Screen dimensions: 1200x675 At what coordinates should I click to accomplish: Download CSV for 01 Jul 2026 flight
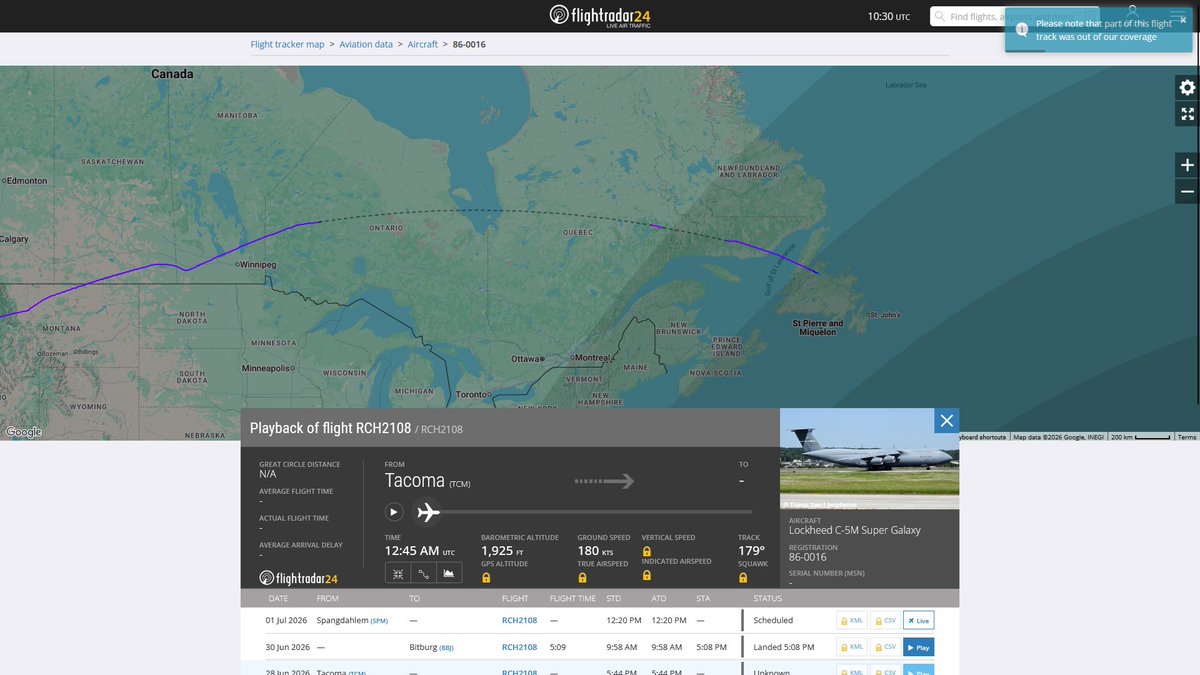point(885,620)
